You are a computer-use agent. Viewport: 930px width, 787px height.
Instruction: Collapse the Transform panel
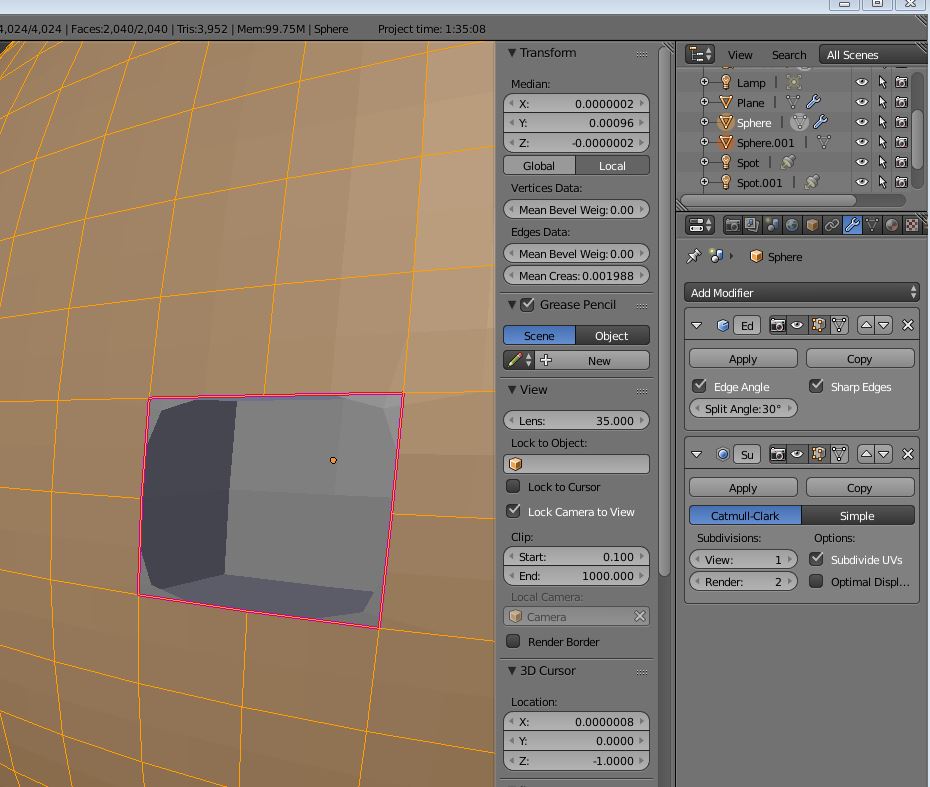pos(512,53)
